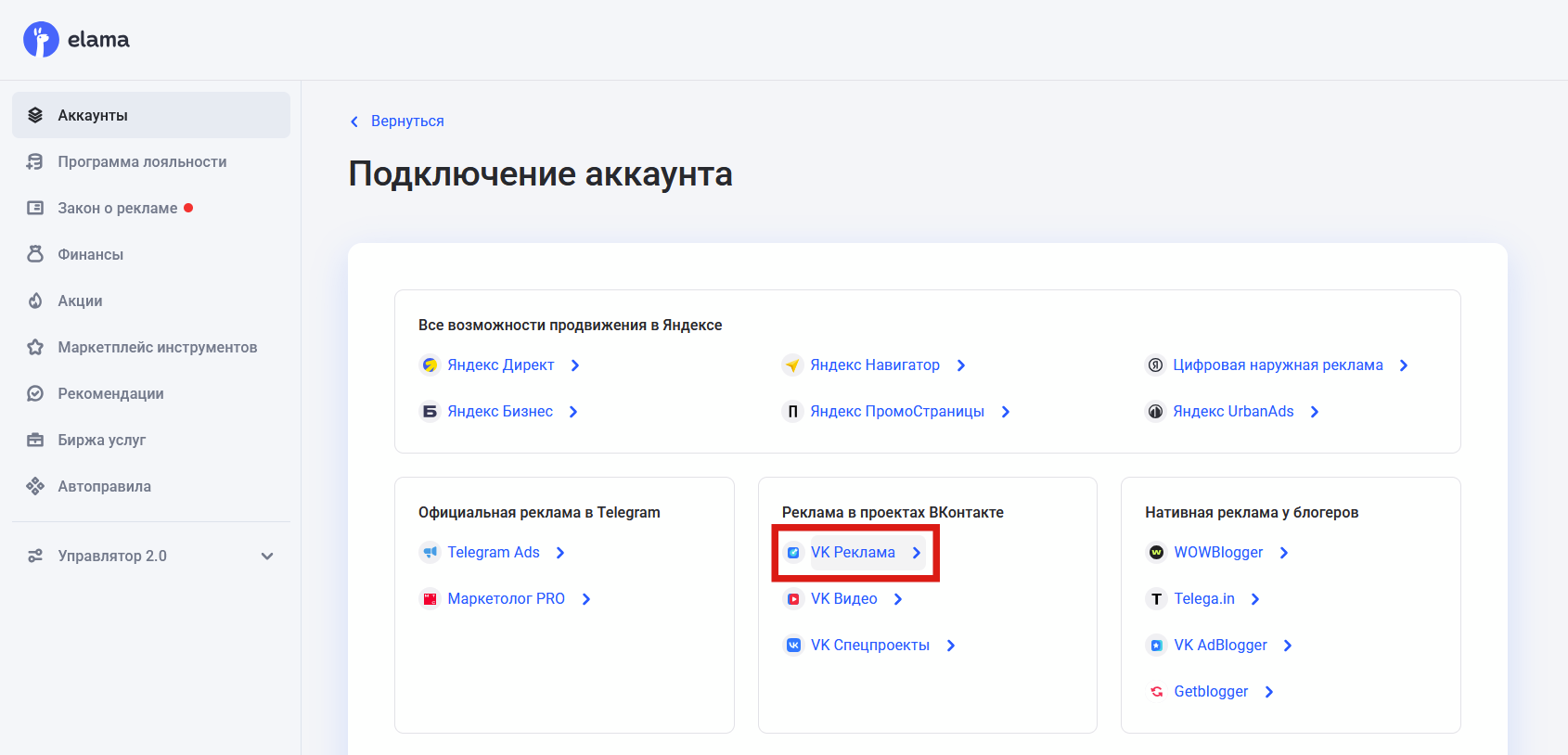This screenshot has height=755, width=1568.
Task: Click the Getblogger logo icon
Action: pos(1156,692)
